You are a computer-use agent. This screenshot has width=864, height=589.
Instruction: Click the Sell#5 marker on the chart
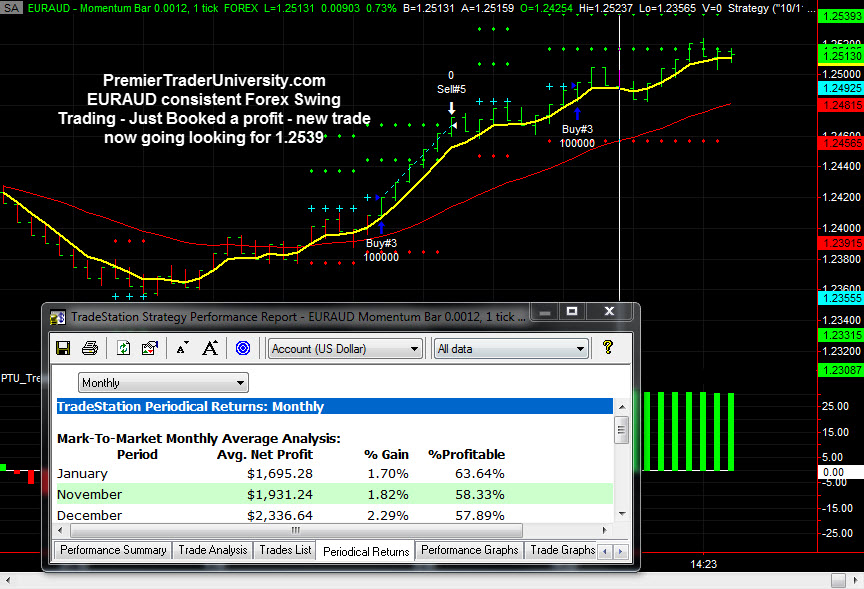pos(451,89)
